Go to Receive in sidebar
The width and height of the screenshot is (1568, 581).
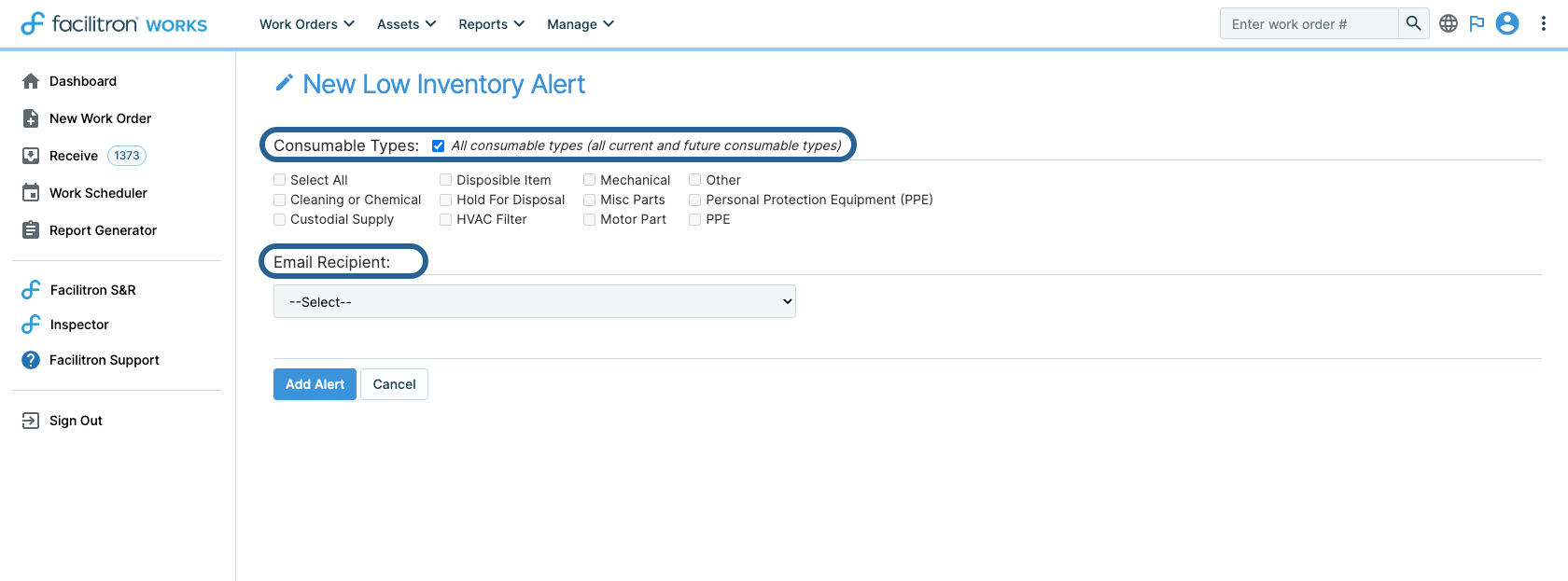(74, 156)
